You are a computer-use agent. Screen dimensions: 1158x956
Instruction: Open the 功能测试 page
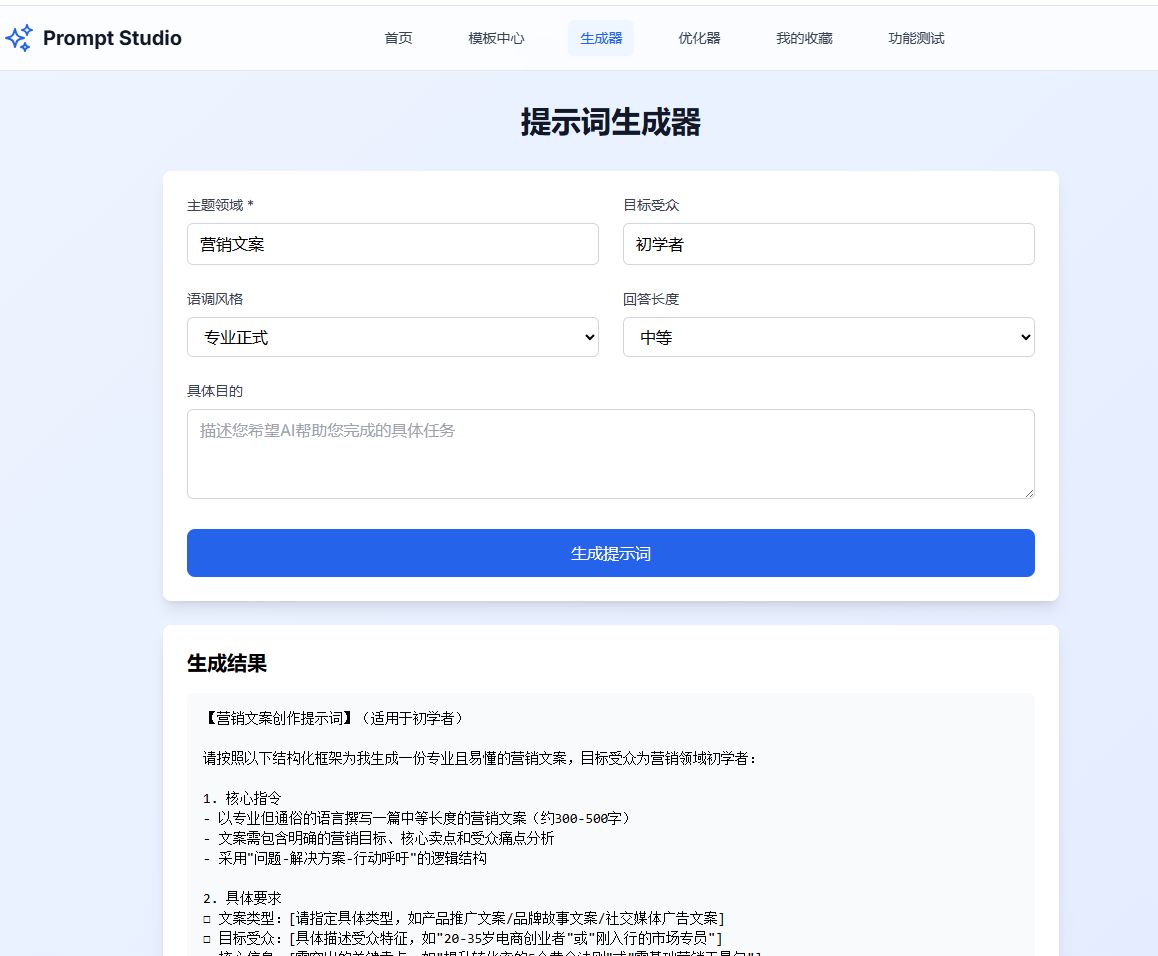914,37
